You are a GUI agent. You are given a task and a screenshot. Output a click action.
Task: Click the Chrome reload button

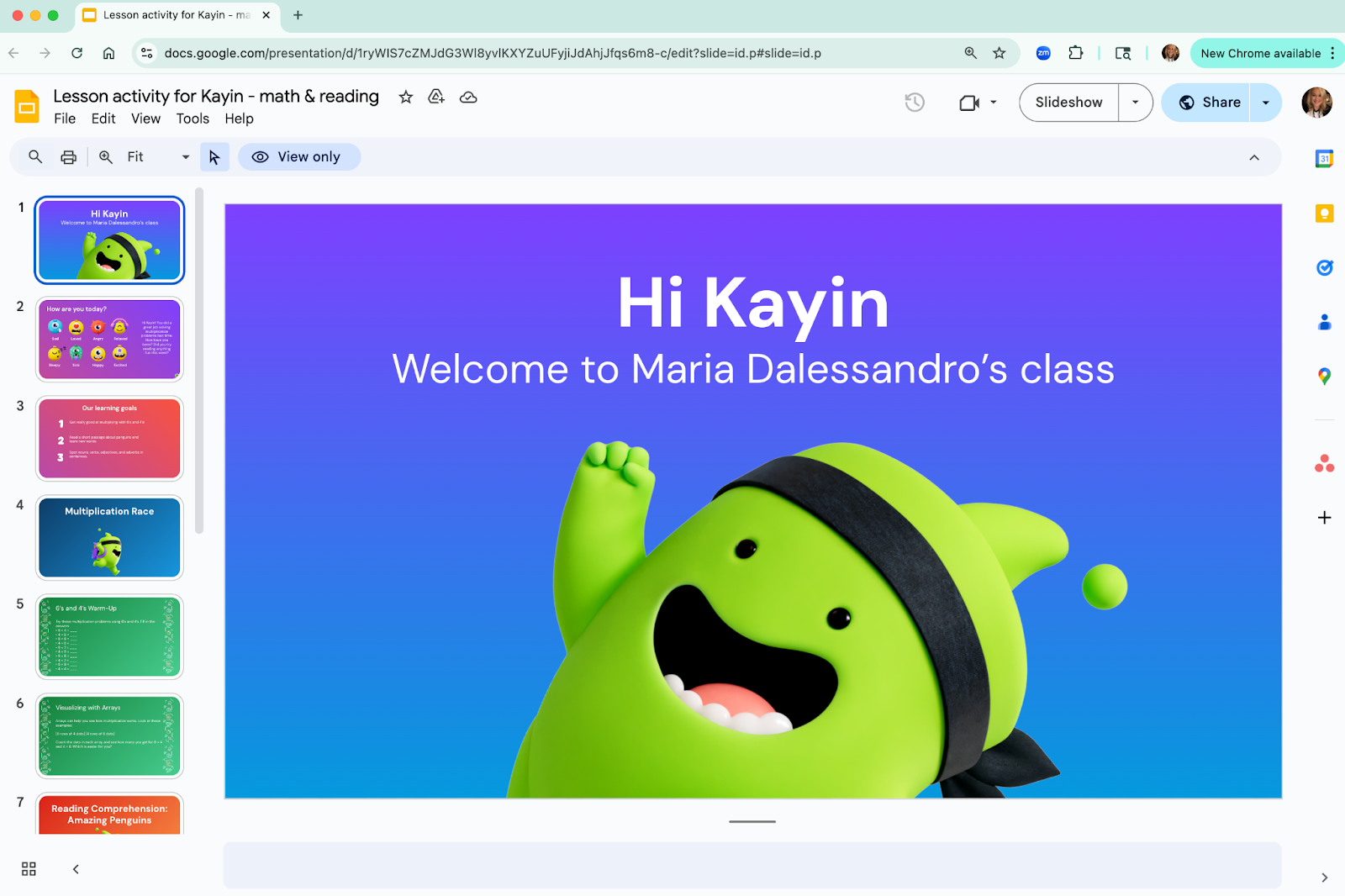click(x=76, y=53)
